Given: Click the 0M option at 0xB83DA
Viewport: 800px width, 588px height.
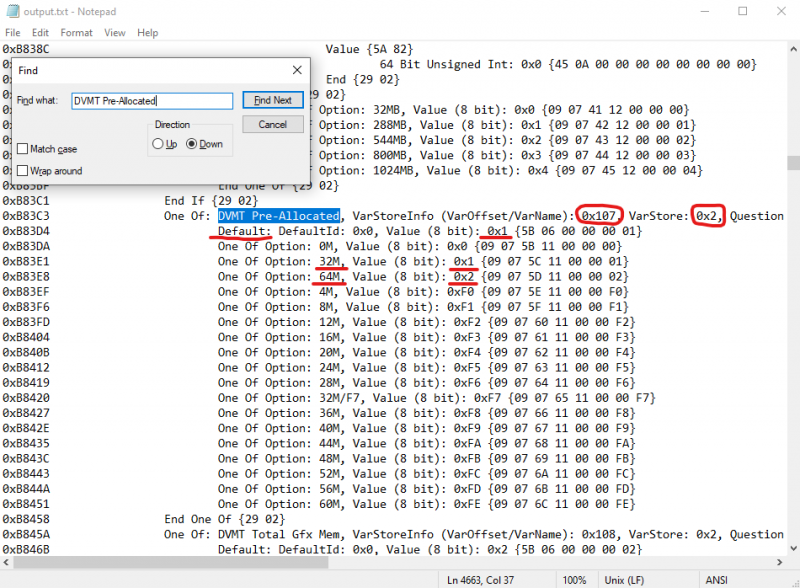Looking at the screenshot, I should point(326,246).
